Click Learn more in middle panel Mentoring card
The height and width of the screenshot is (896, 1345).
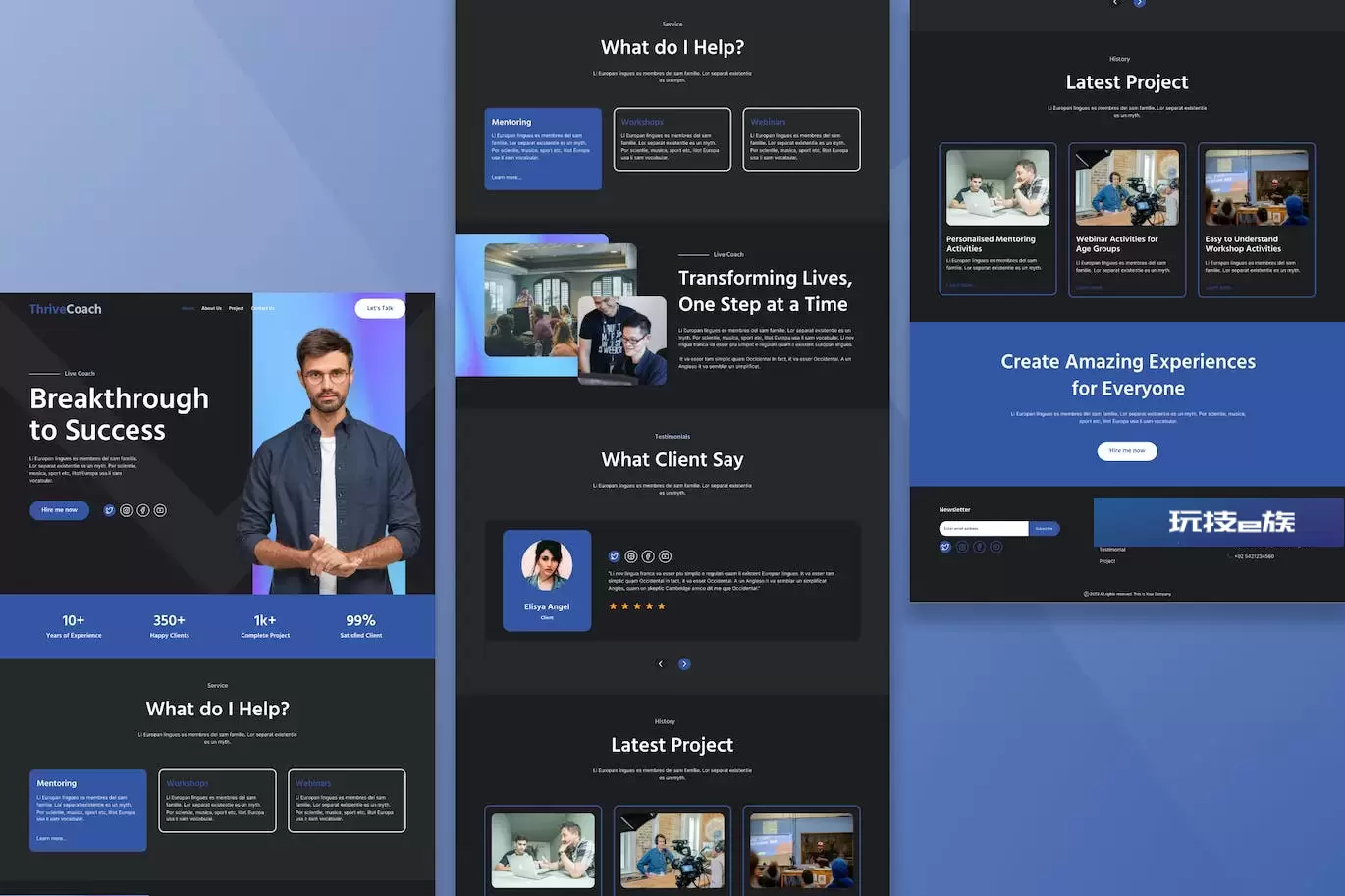tap(507, 178)
